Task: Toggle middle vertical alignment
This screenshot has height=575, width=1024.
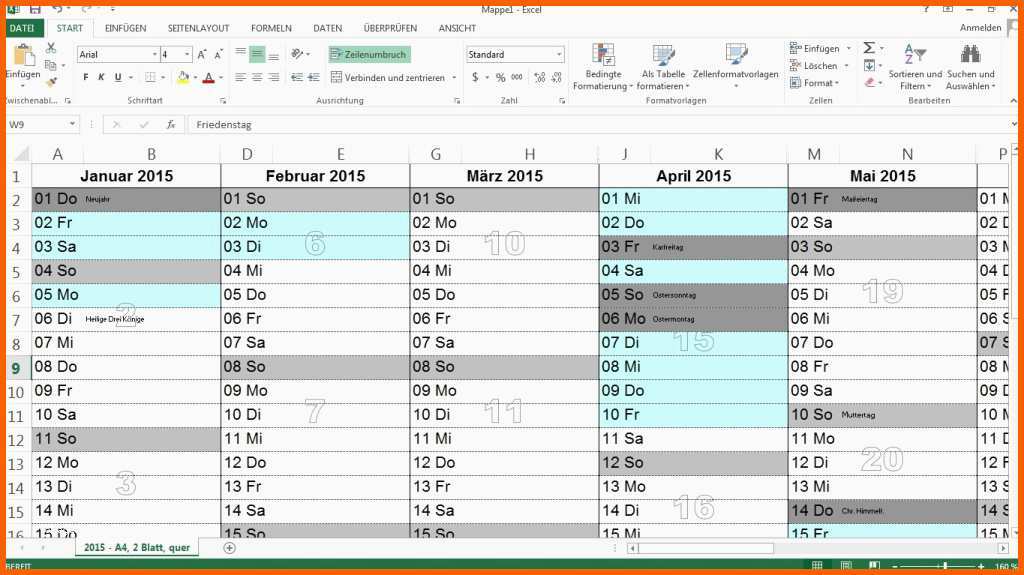Action: [x=257, y=54]
